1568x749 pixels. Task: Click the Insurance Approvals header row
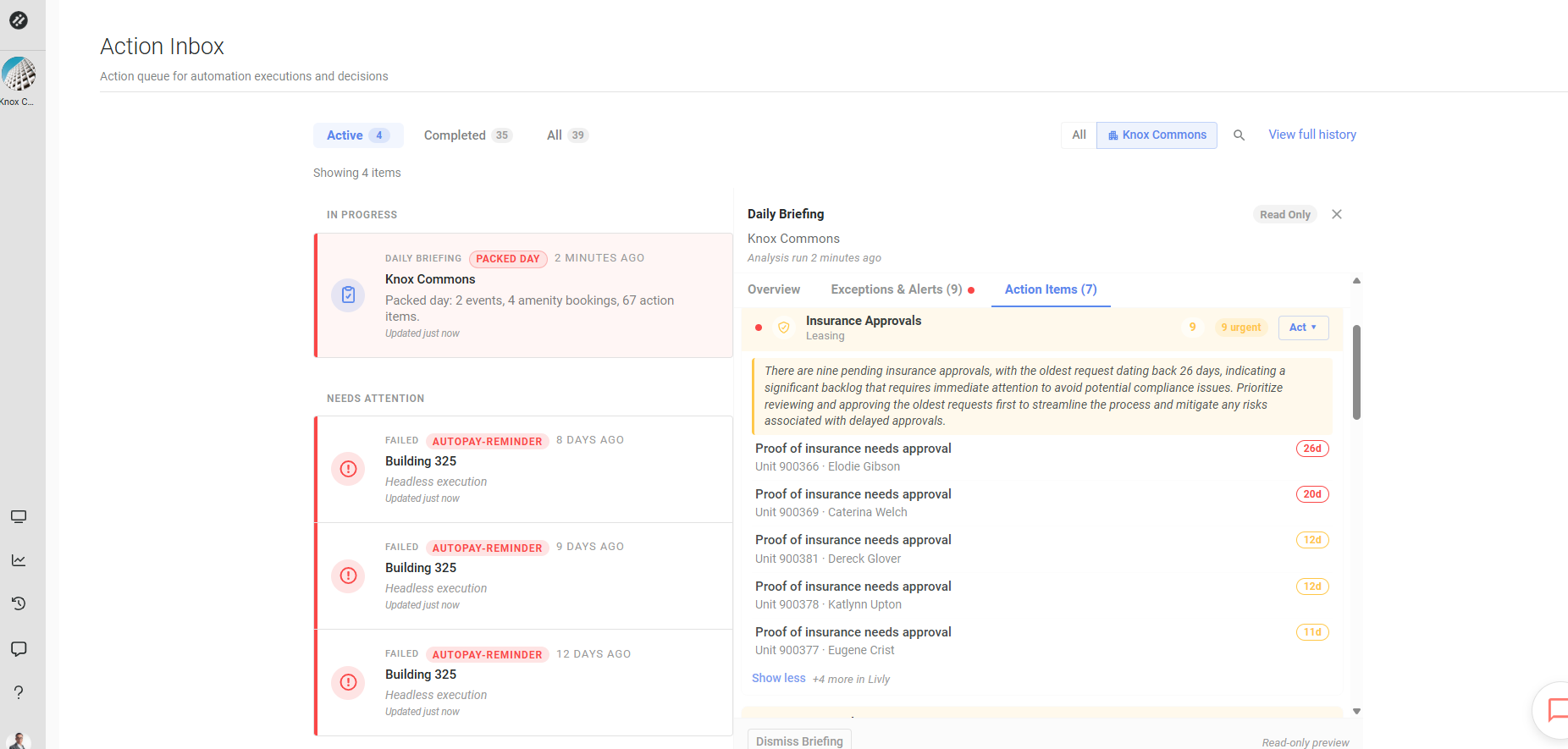tap(1042, 328)
